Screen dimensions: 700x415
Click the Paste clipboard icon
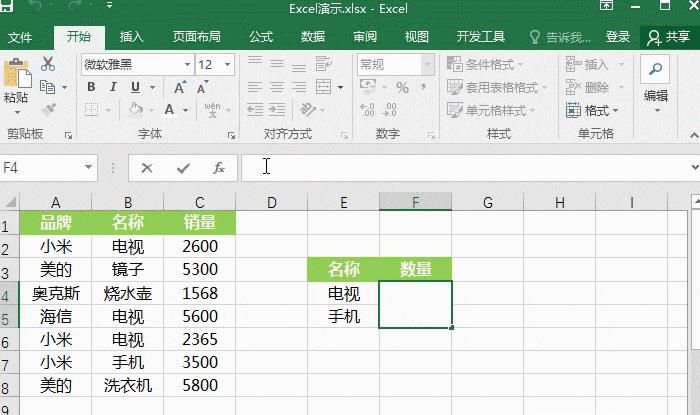[17, 73]
